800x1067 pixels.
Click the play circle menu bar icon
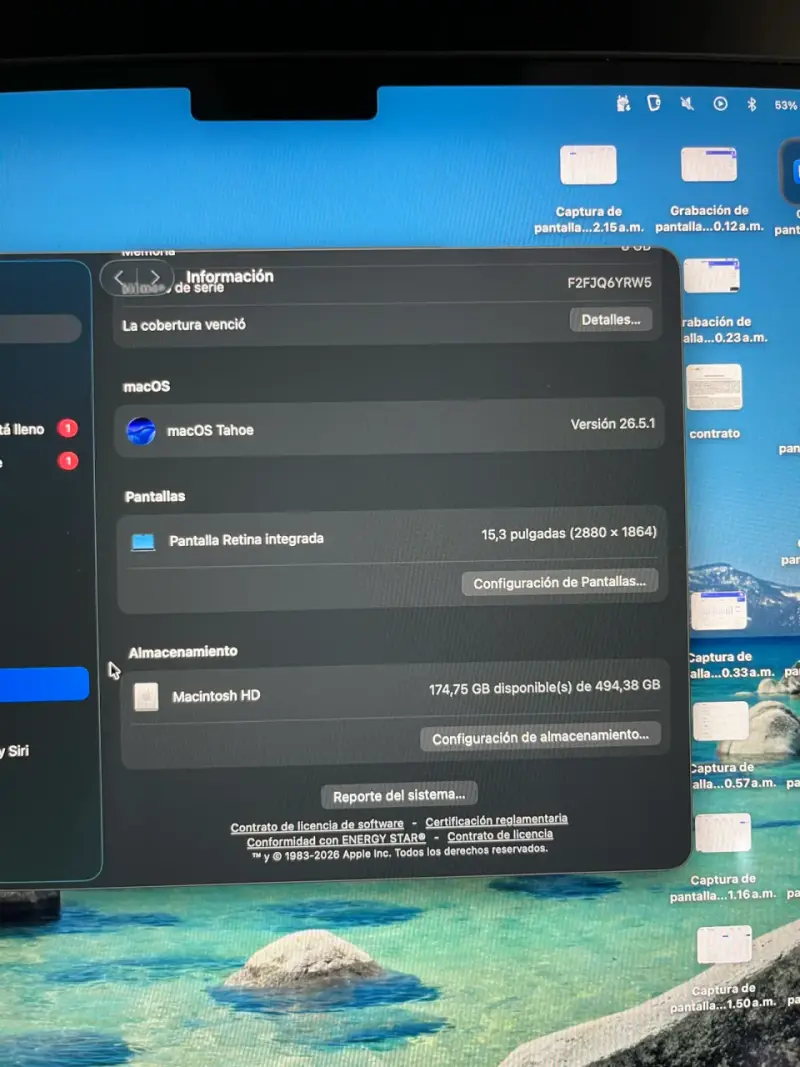point(720,103)
